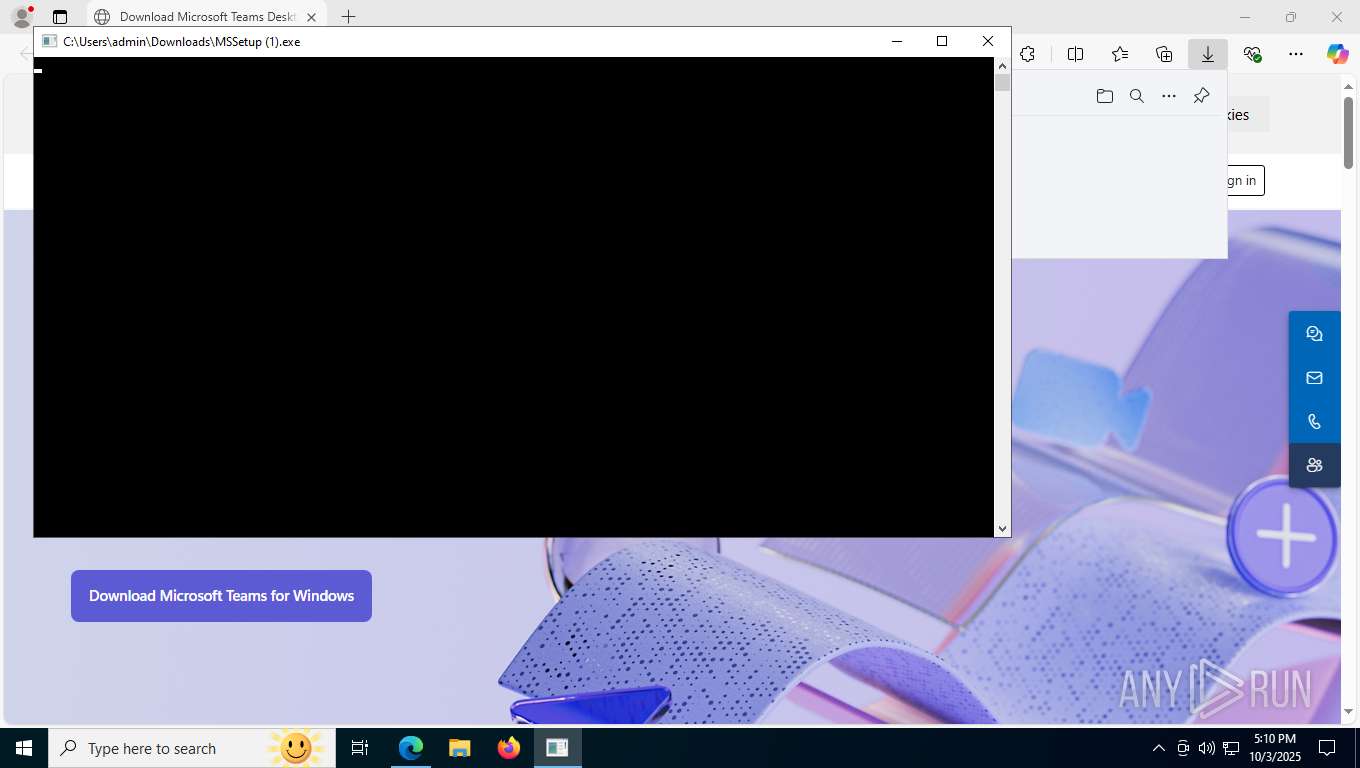Open Windows Start menu
The width and height of the screenshot is (1360, 768).
(x=24, y=748)
